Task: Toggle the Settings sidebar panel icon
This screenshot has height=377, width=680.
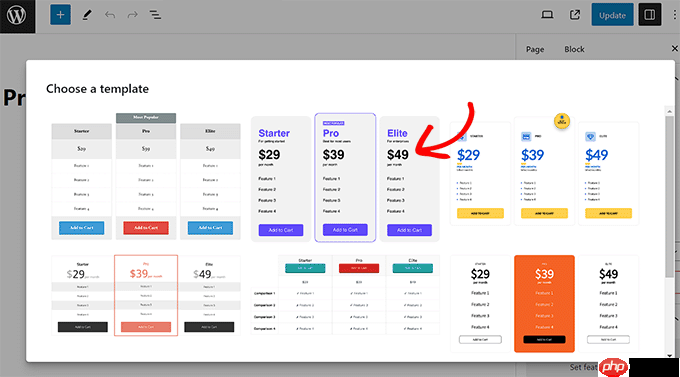Action: (650, 15)
